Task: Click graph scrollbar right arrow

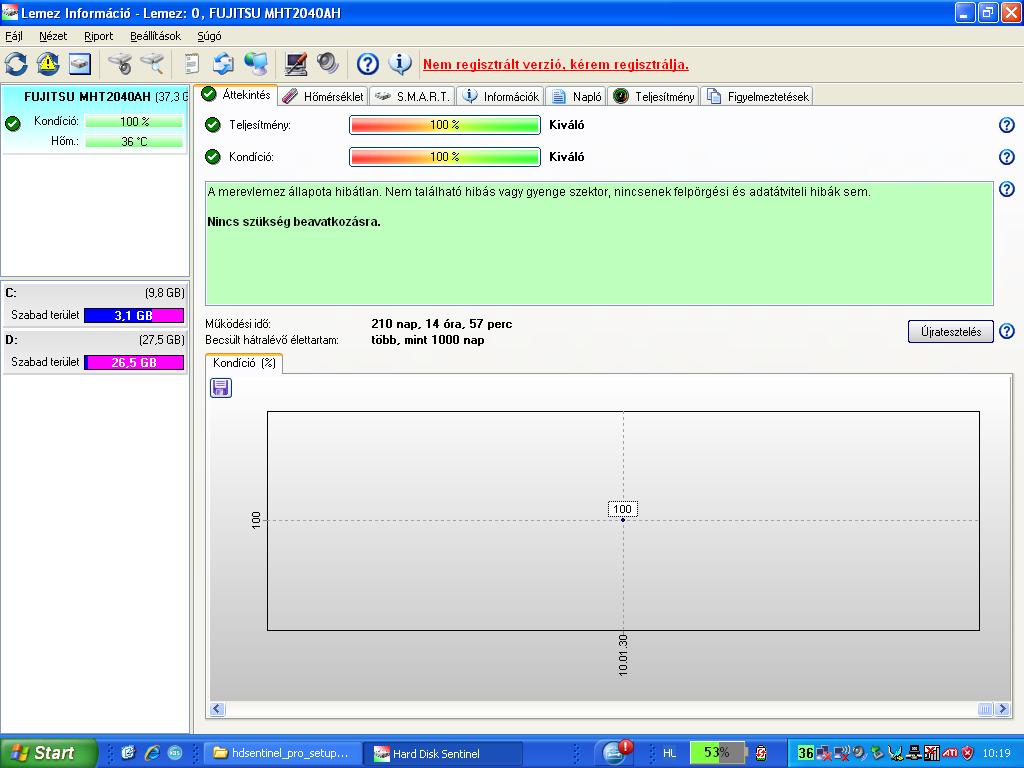Action: tap(1002, 709)
